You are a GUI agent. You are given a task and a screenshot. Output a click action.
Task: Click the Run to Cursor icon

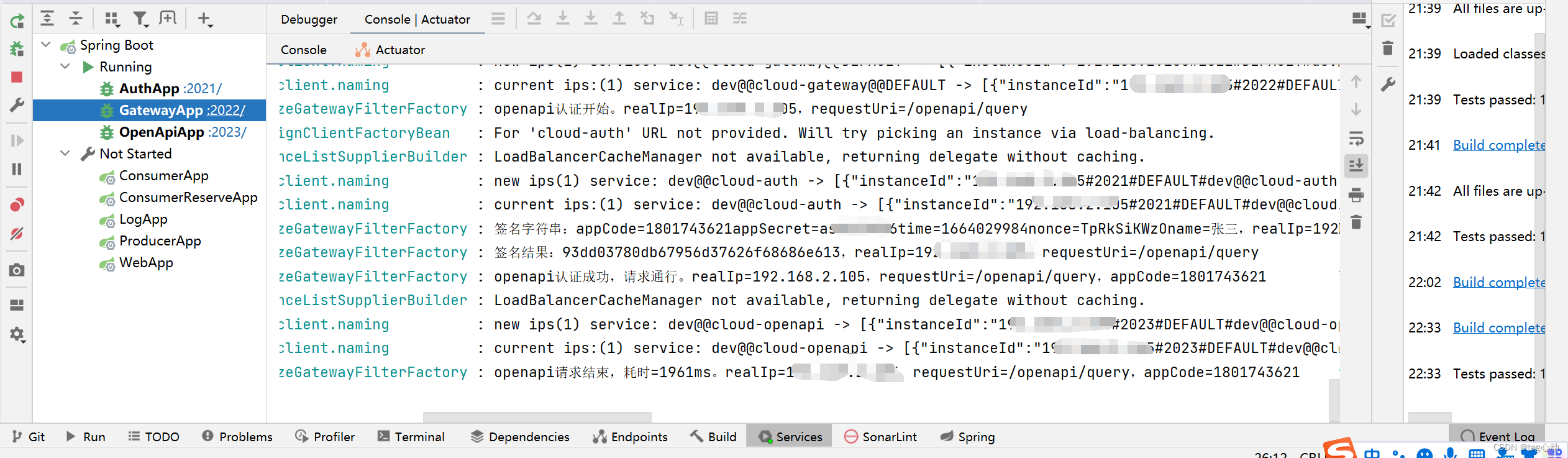tap(677, 18)
